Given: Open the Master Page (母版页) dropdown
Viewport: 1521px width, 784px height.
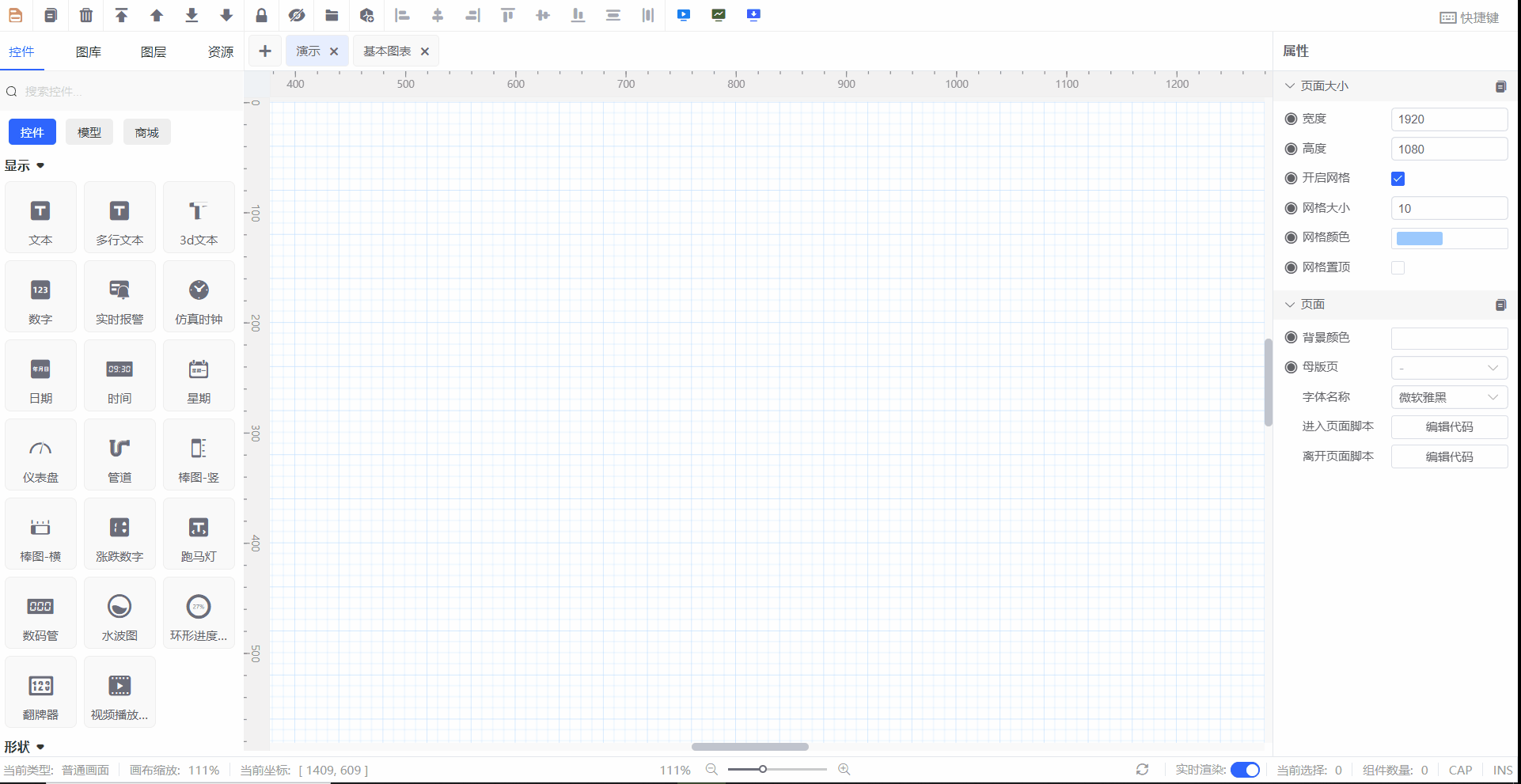Looking at the screenshot, I should tap(1448, 368).
